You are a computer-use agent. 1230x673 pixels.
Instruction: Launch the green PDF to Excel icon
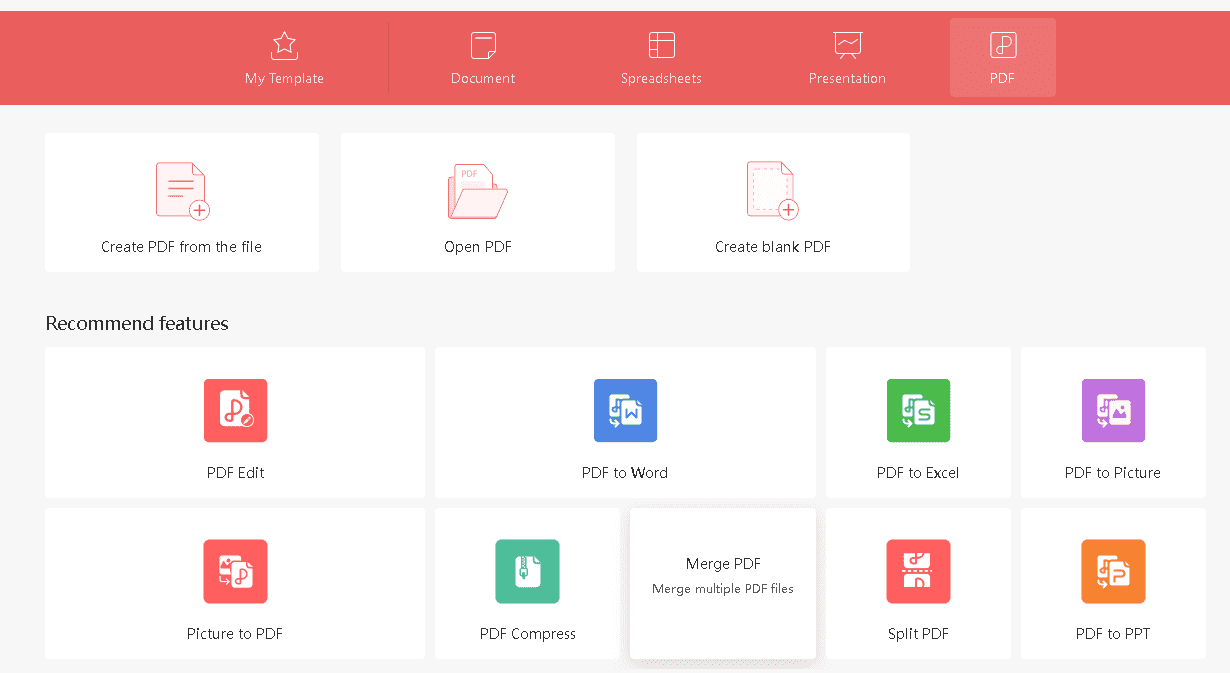918,410
